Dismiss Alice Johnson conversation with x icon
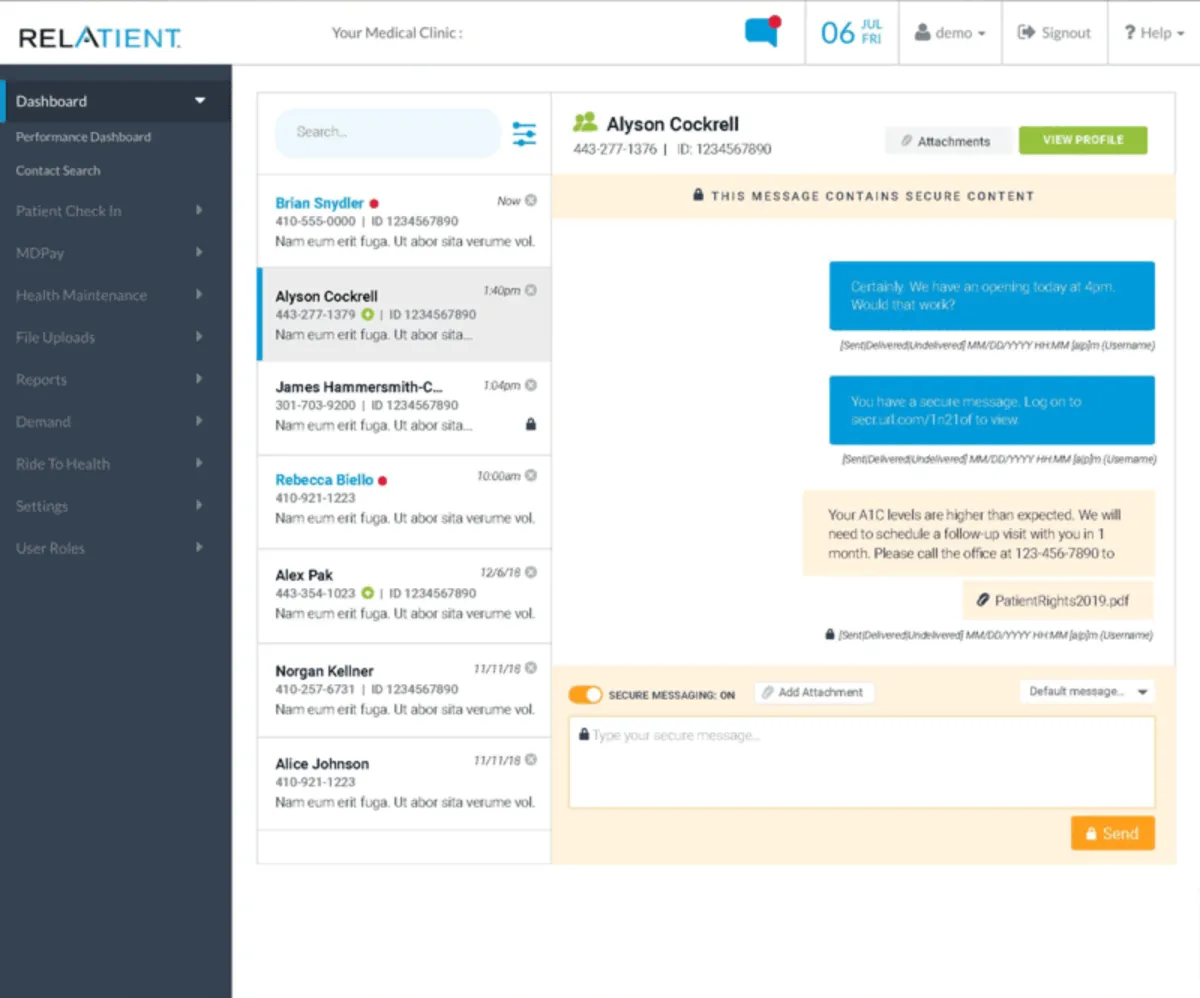 (x=531, y=761)
